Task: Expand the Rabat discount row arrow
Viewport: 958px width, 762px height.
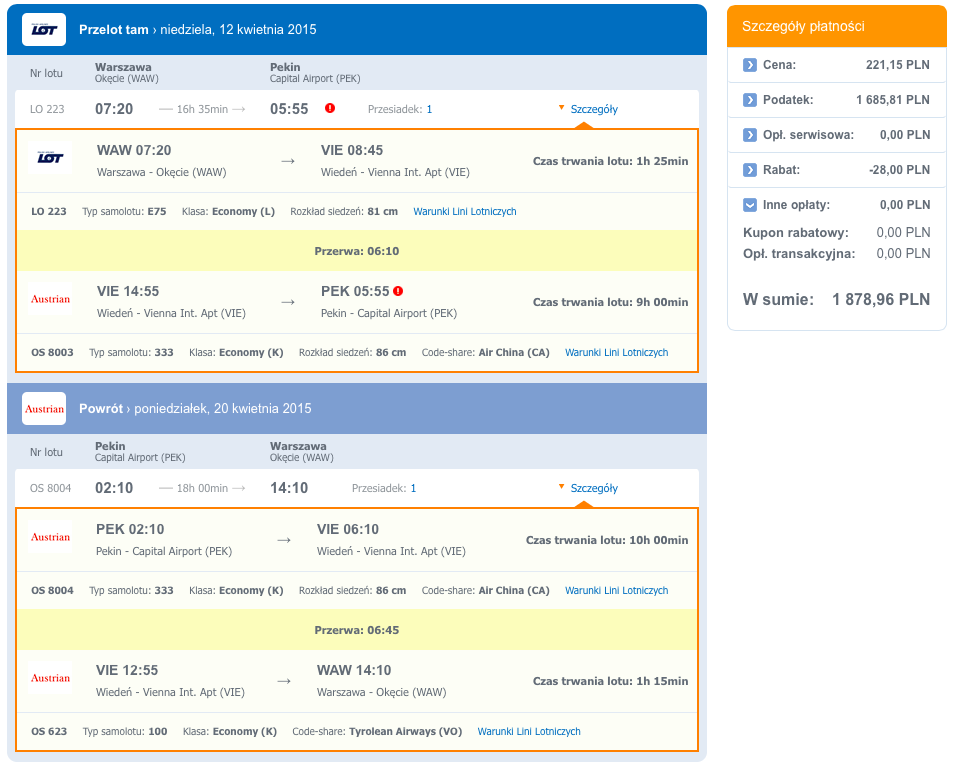Action: click(x=750, y=170)
